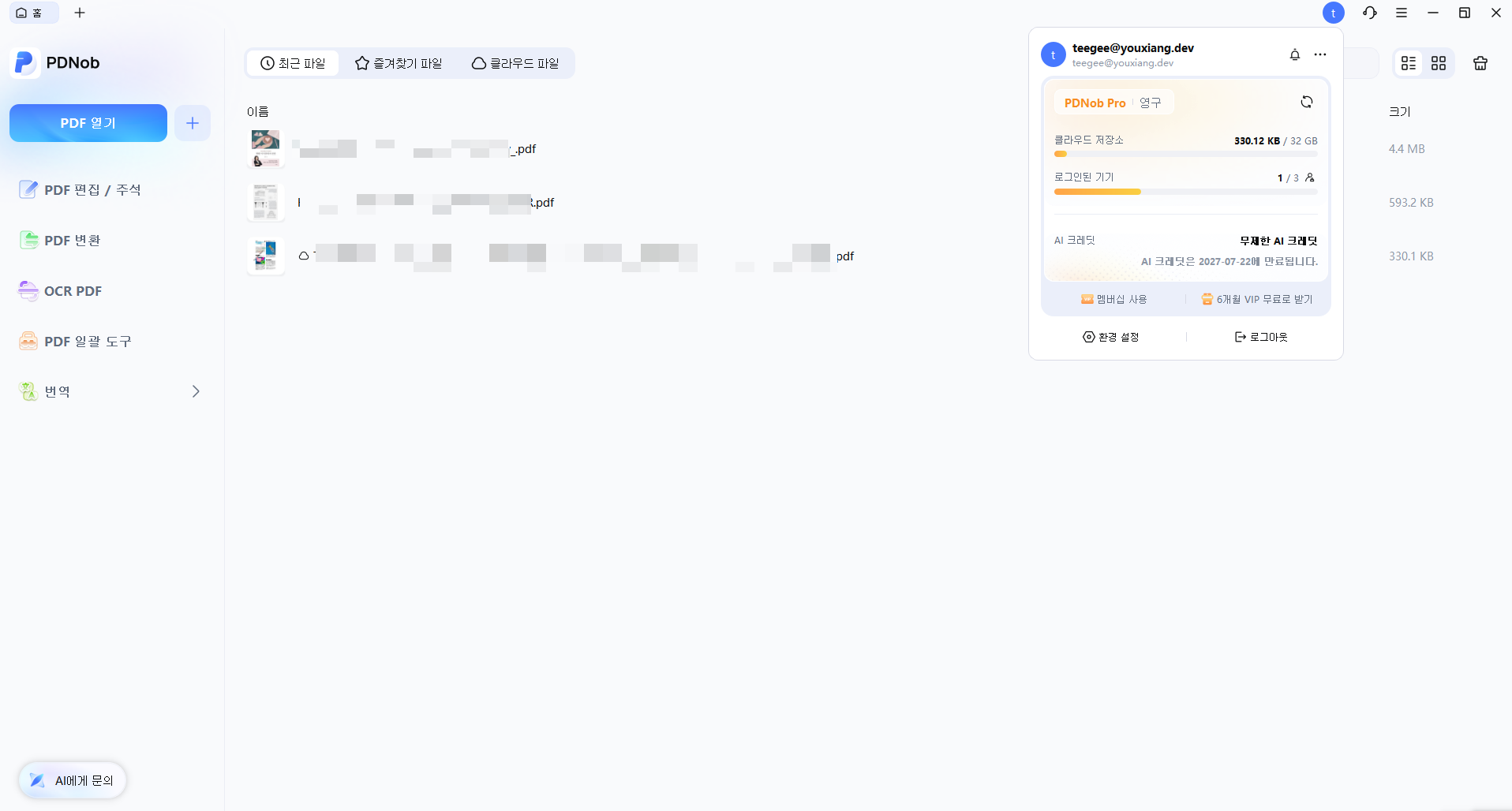Open the trash bin icon
1512x811 pixels.
point(1480,63)
